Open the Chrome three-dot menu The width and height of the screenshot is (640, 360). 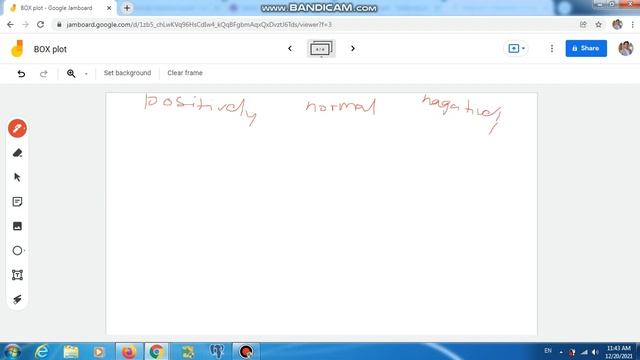633,24
